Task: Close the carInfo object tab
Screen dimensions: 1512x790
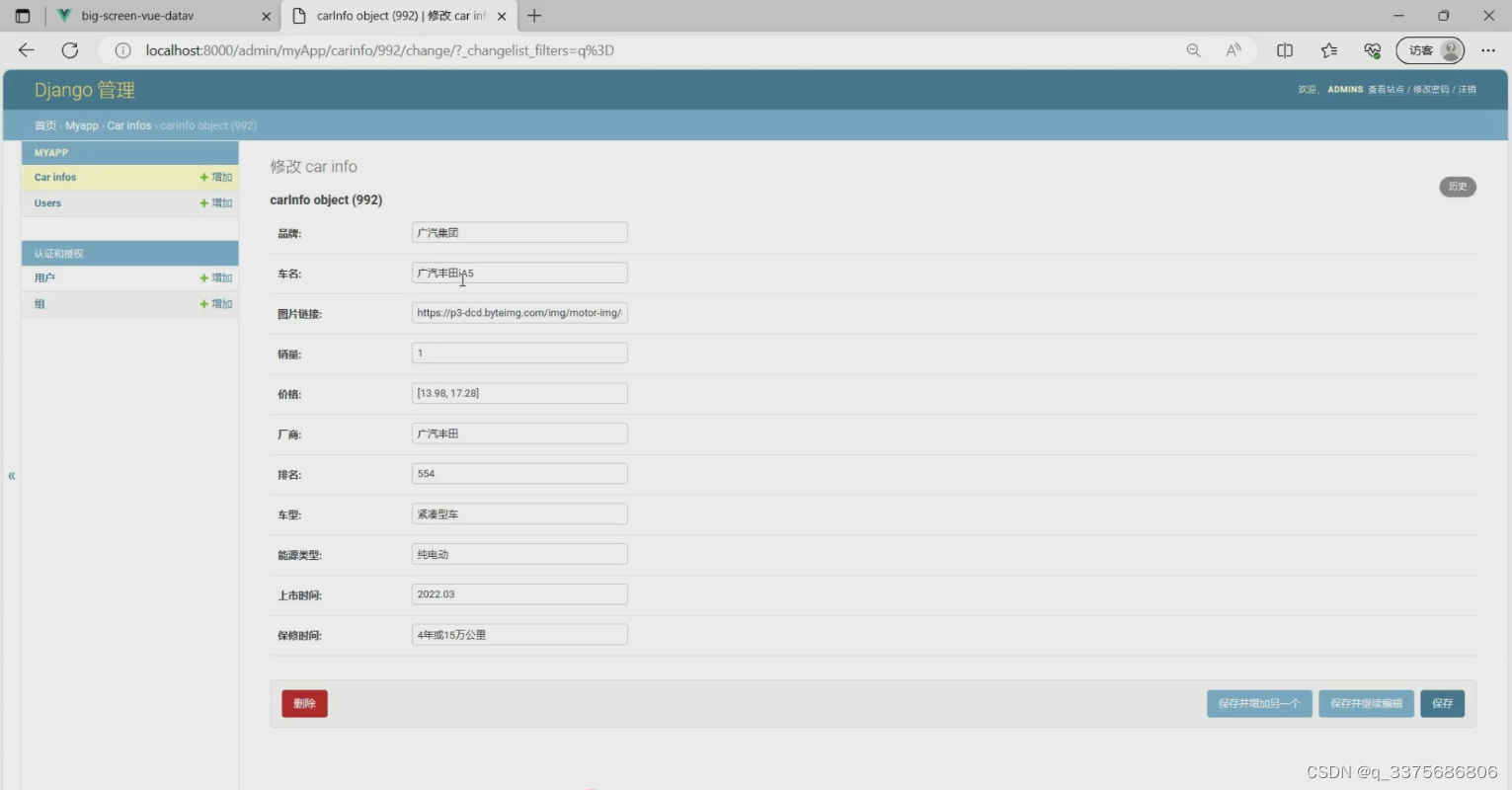Action: pos(502,16)
